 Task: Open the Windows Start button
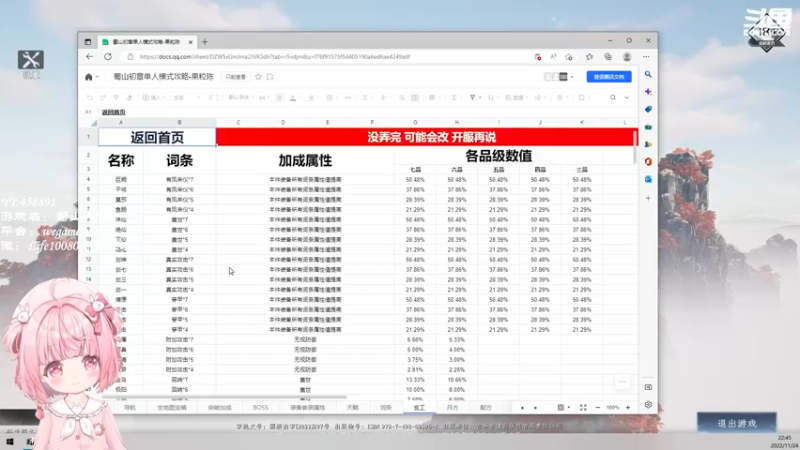[x=10, y=442]
